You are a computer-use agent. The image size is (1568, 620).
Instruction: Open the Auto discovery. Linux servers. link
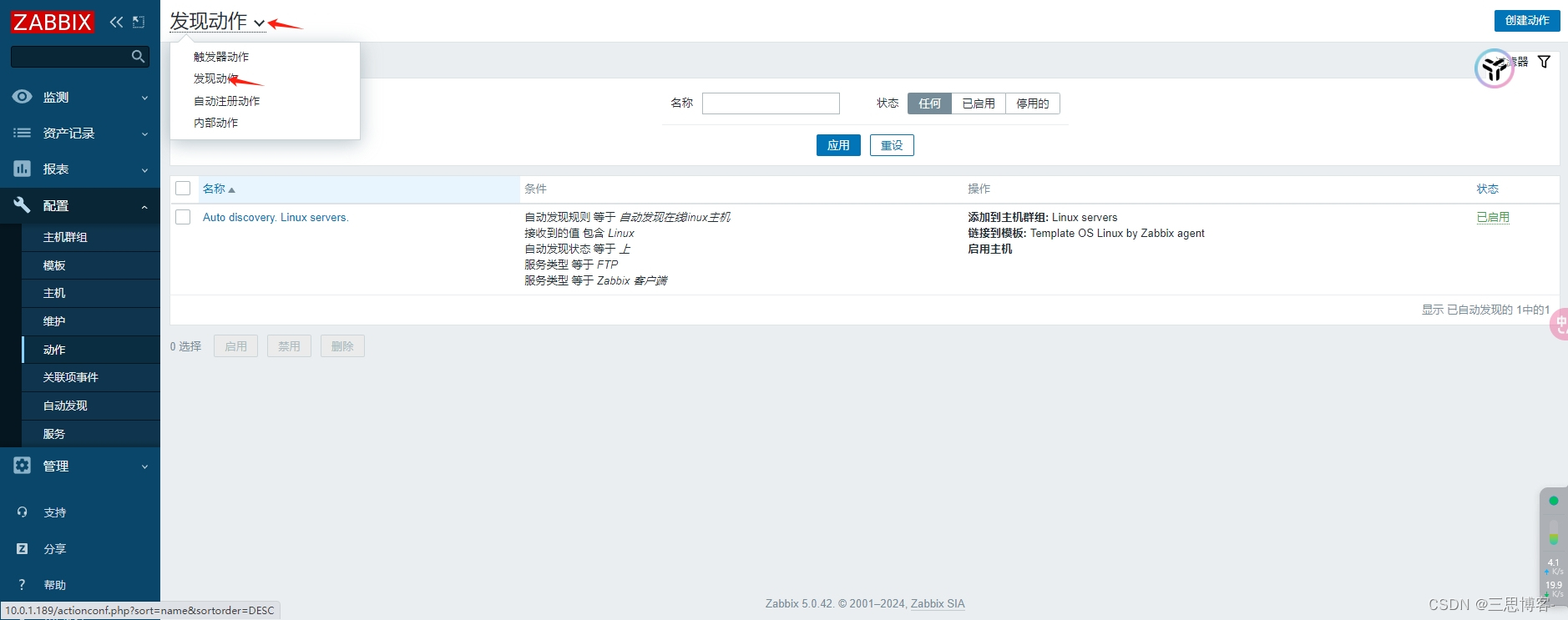276,217
